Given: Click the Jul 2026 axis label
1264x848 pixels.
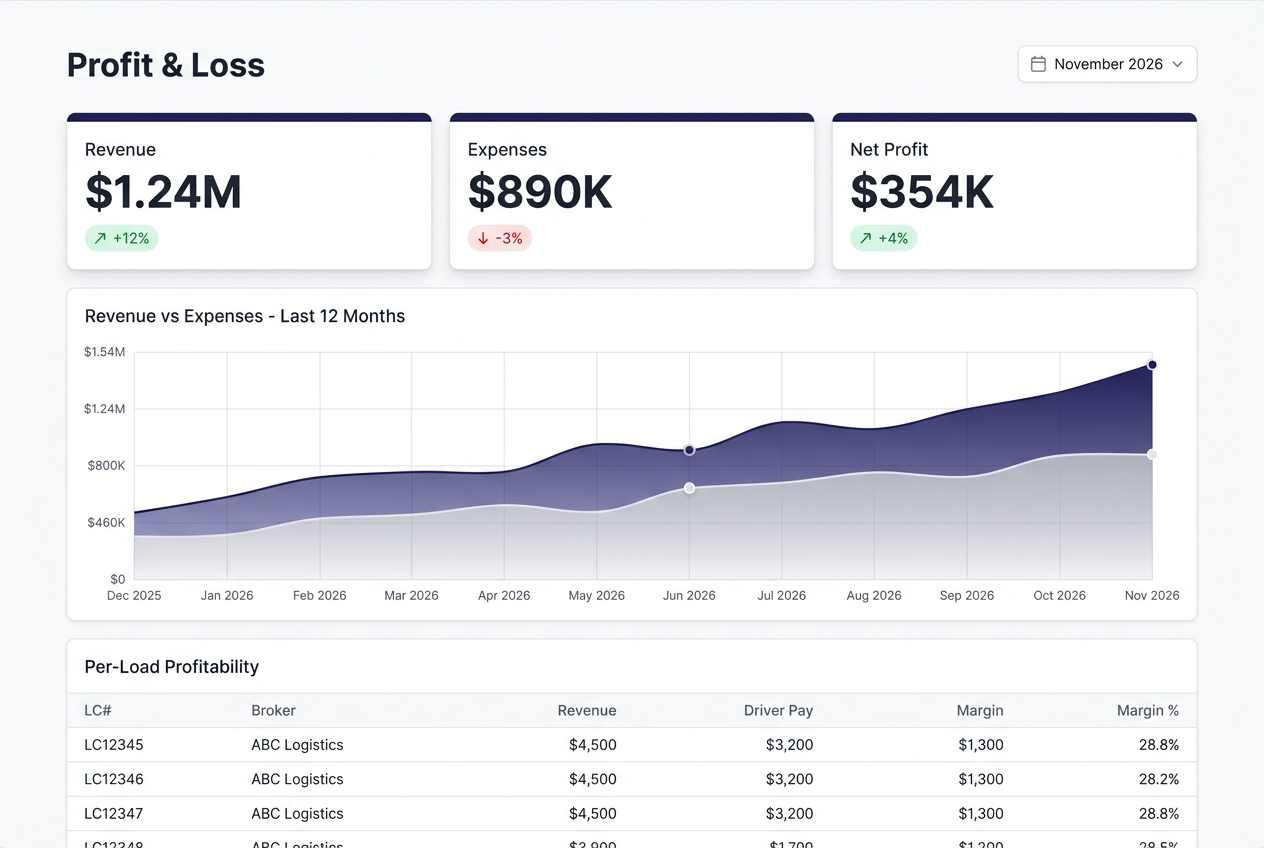Looking at the screenshot, I should [x=782, y=595].
